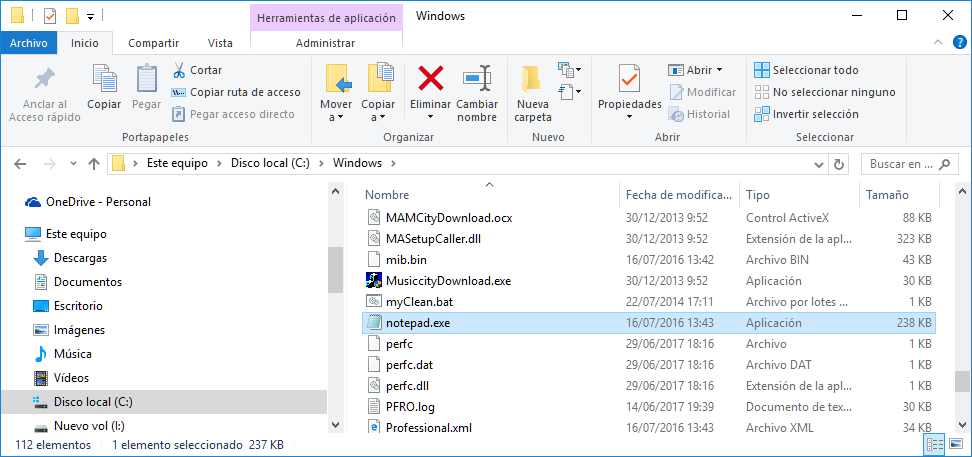Open the Administrar tab
This screenshot has width=972, height=457.
pyautogui.click(x=325, y=43)
